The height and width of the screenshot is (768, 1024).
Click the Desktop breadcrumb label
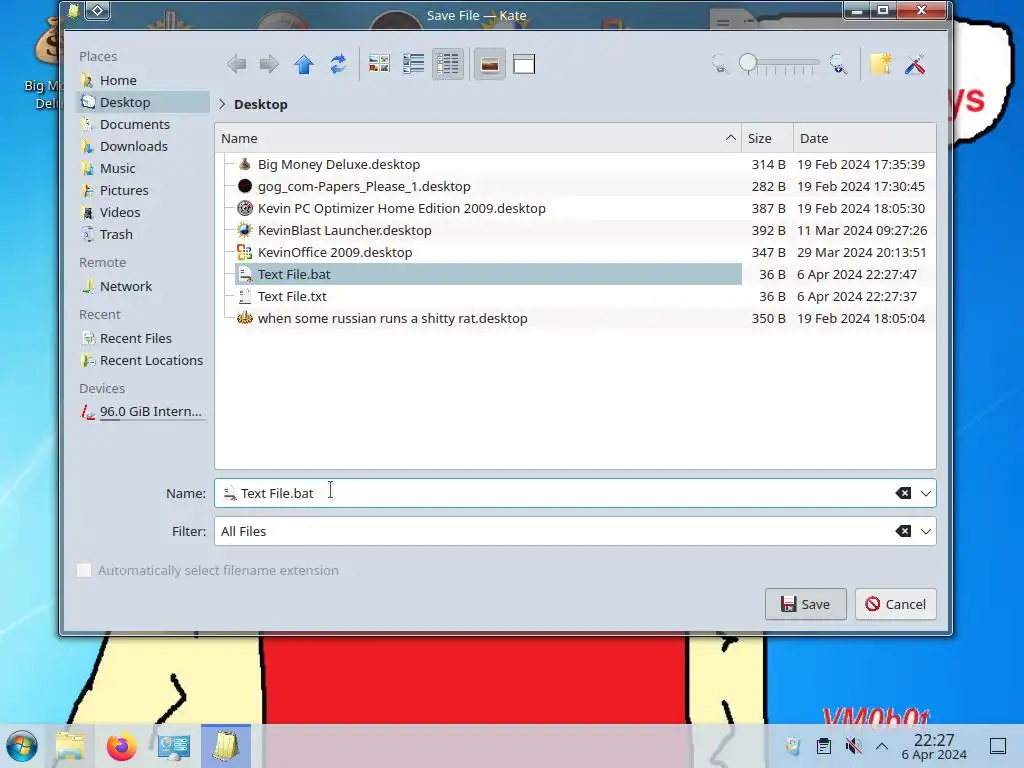261,104
